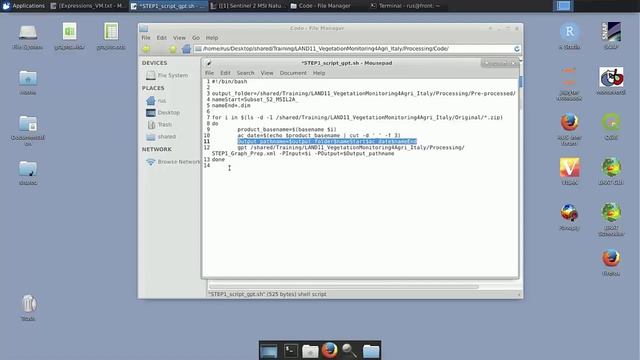Open File Manager View menu
The height and width of the screenshot is (360, 640).
[179, 38]
